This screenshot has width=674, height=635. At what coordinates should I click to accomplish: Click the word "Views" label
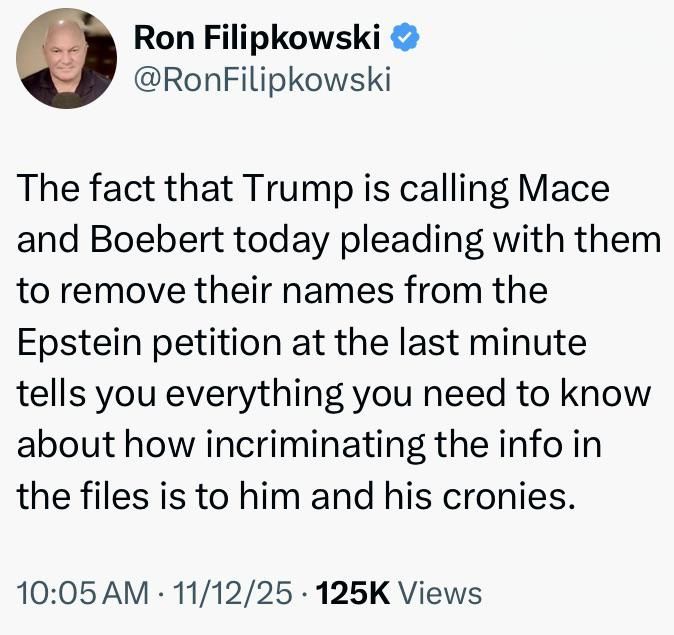pyautogui.click(x=441, y=593)
